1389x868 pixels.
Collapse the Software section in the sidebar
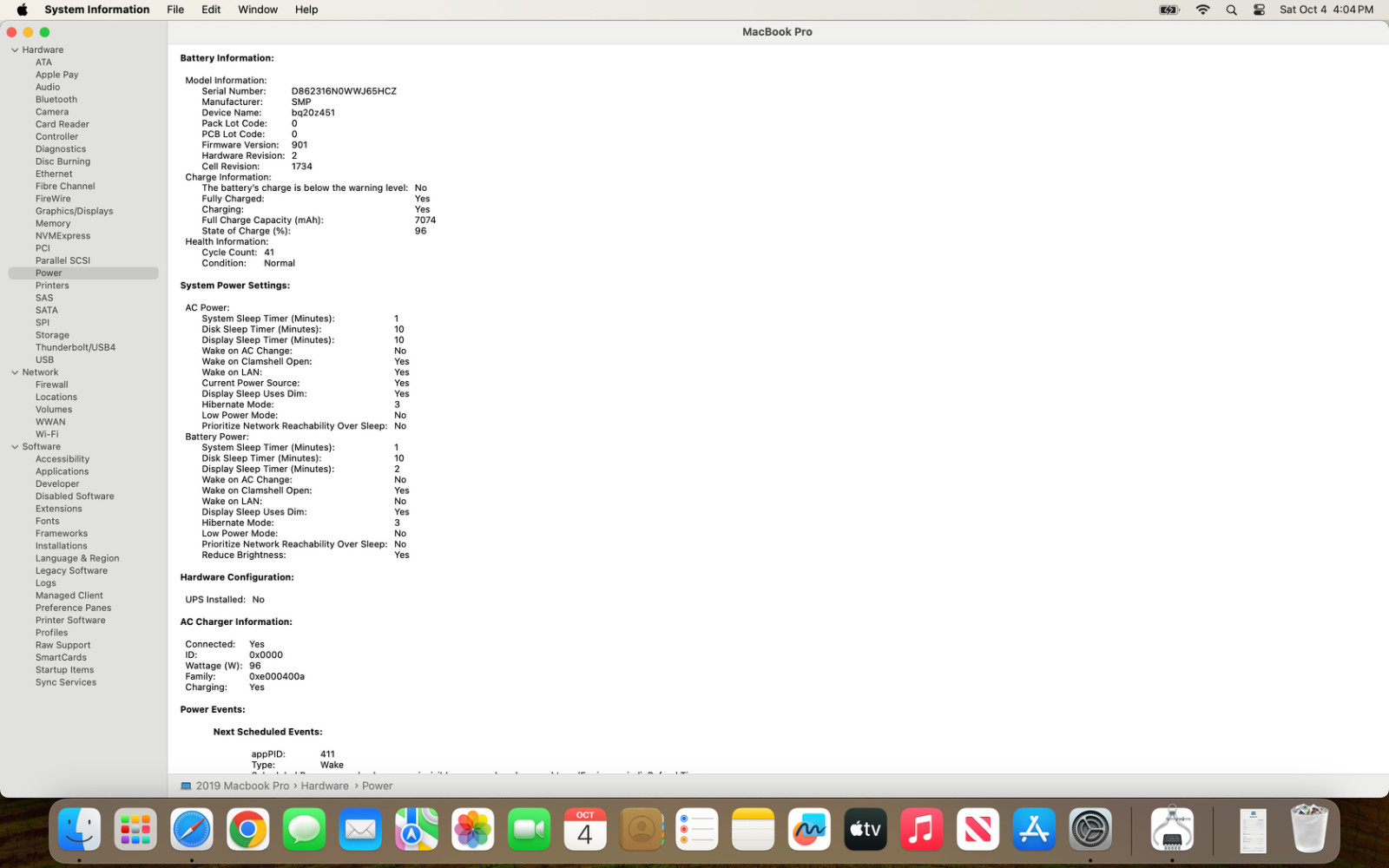click(15, 447)
